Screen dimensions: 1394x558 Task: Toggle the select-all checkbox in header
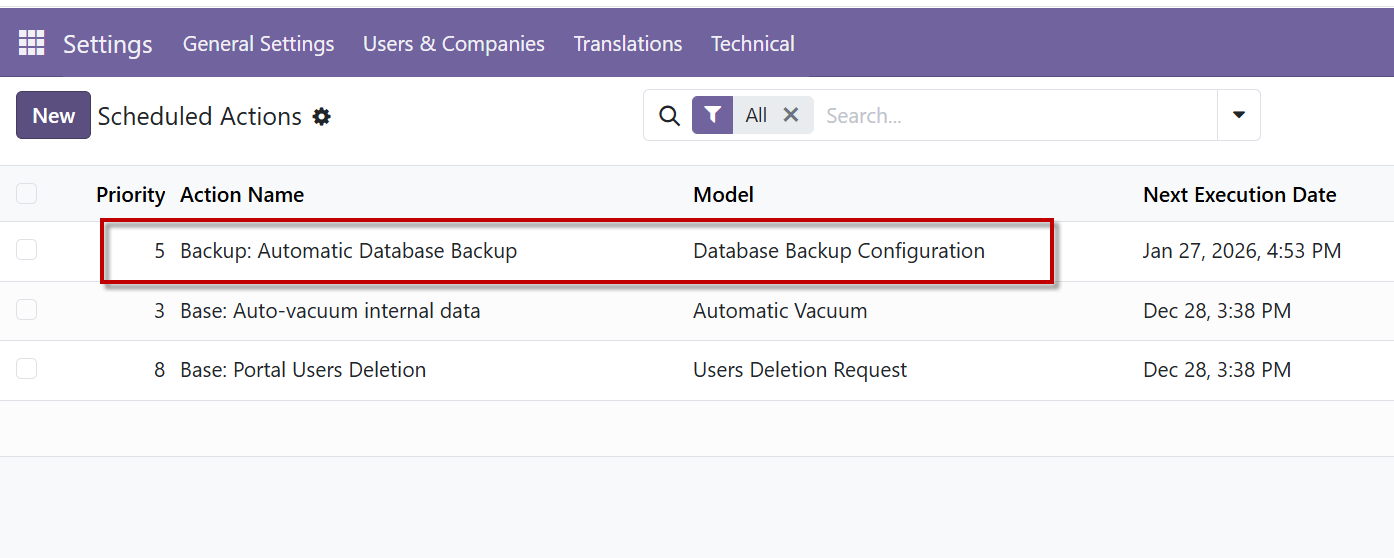click(27, 194)
